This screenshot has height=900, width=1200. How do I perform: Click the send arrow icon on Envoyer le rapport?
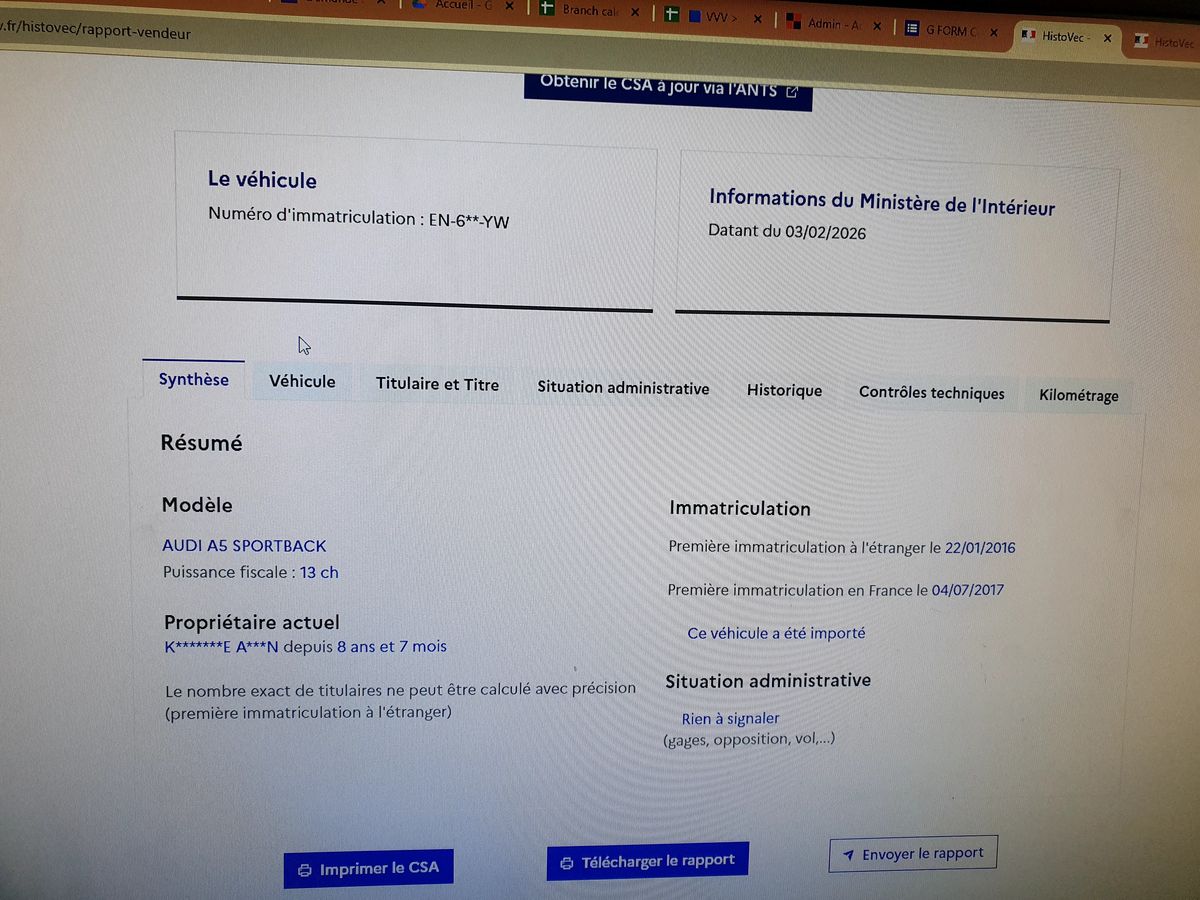(848, 856)
